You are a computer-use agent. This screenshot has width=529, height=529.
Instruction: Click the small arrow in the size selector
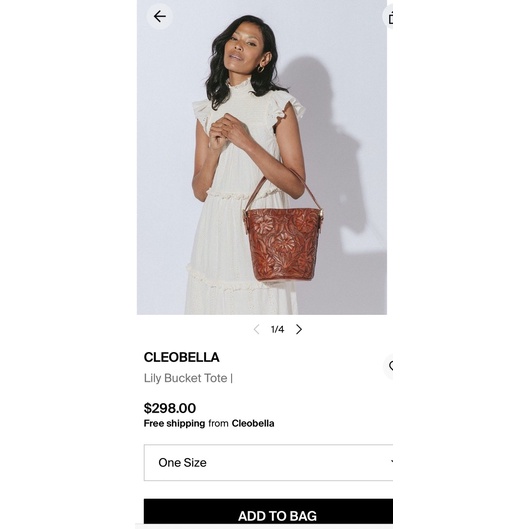coord(391,461)
